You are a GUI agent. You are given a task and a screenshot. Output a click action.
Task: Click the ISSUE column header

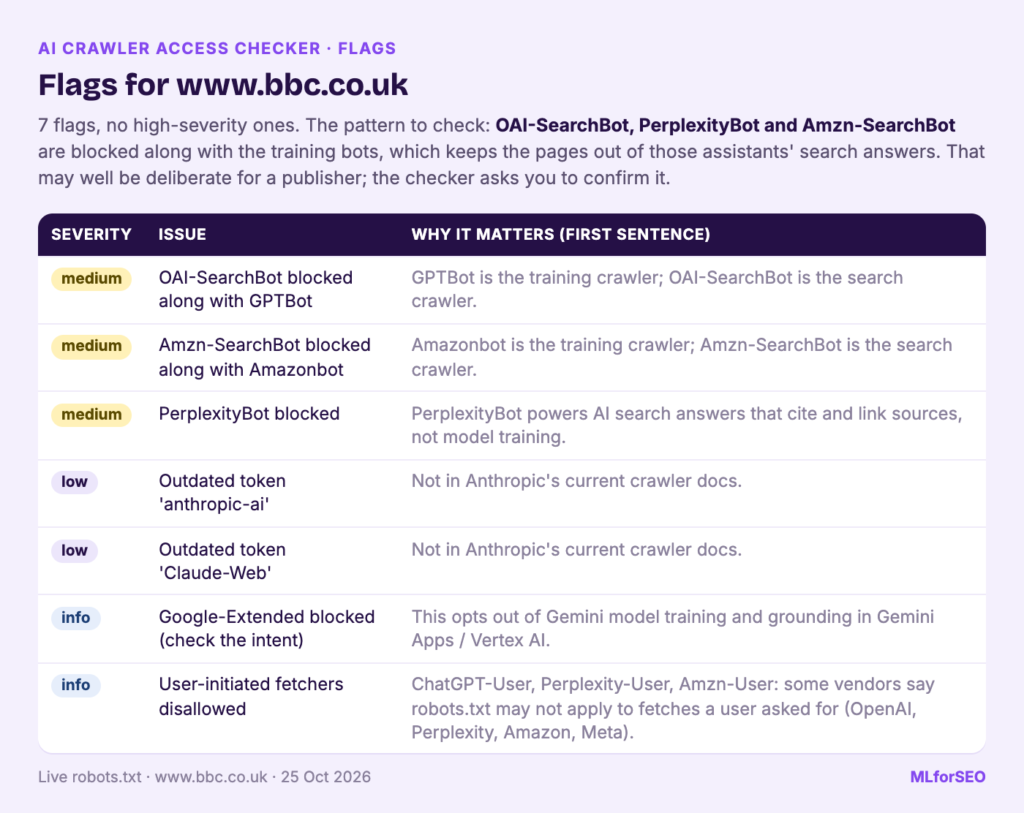coord(182,234)
